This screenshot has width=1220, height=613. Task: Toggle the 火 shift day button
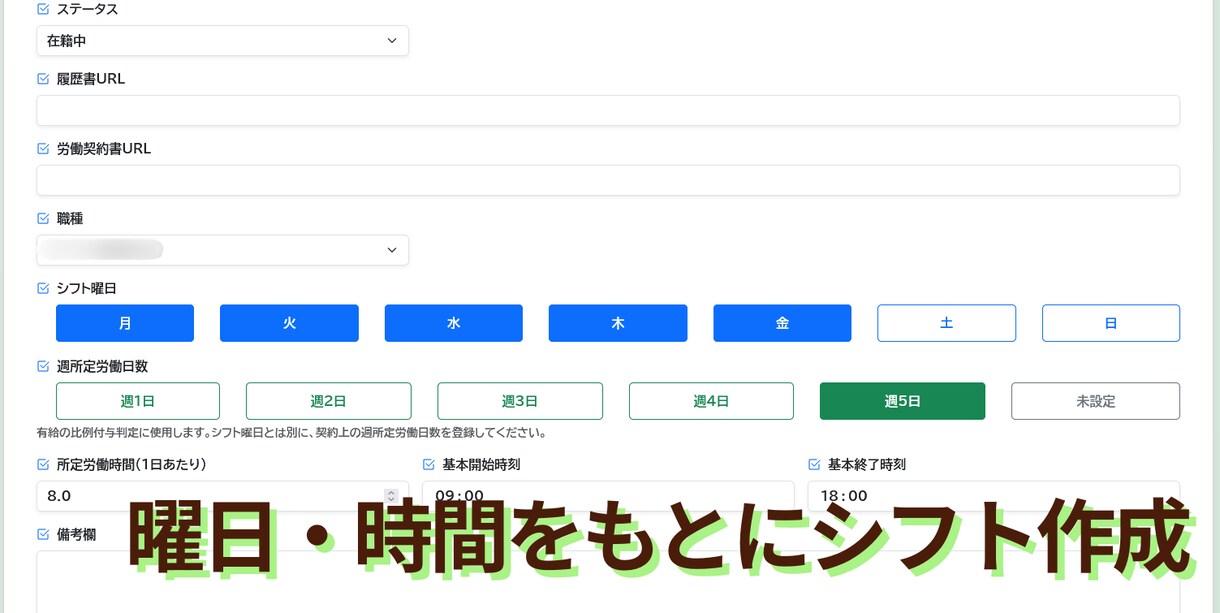[x=289, y=323]
